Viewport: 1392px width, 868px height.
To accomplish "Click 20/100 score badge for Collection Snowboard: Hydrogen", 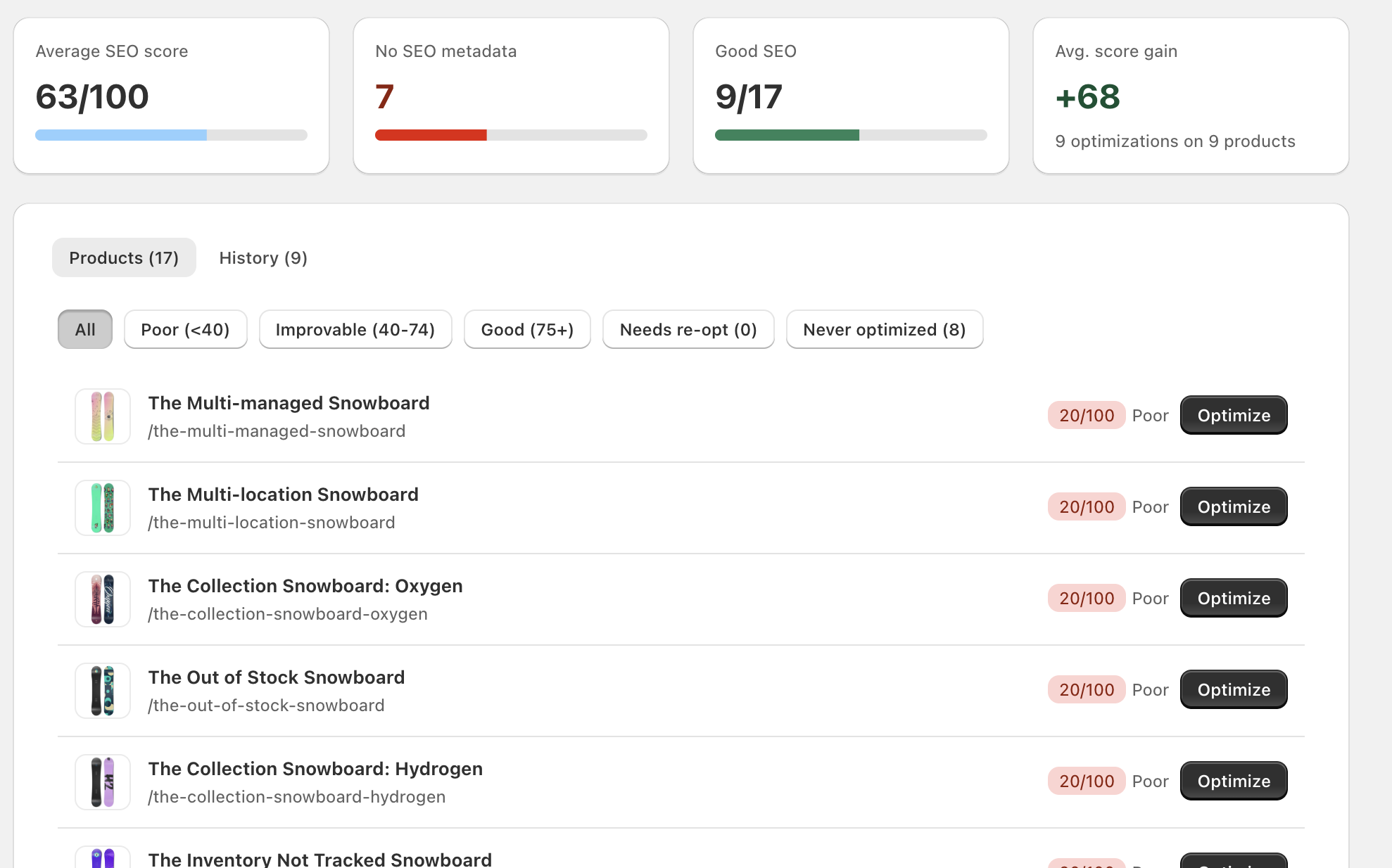I will [x=1087, y=781].
